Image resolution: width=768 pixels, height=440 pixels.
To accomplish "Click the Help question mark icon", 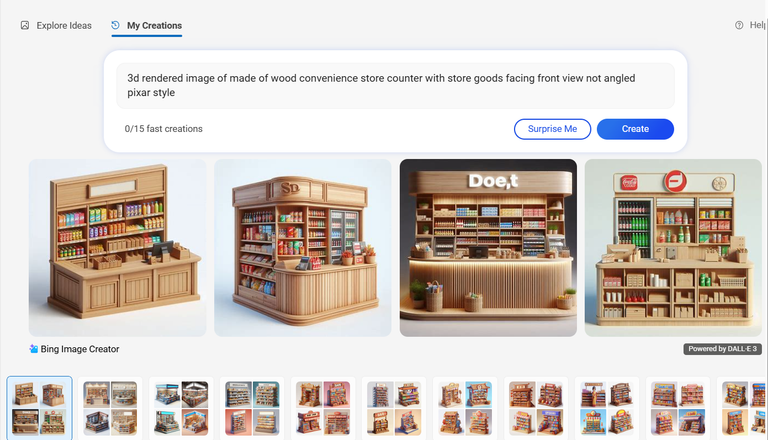I will [x=739, y=25].
